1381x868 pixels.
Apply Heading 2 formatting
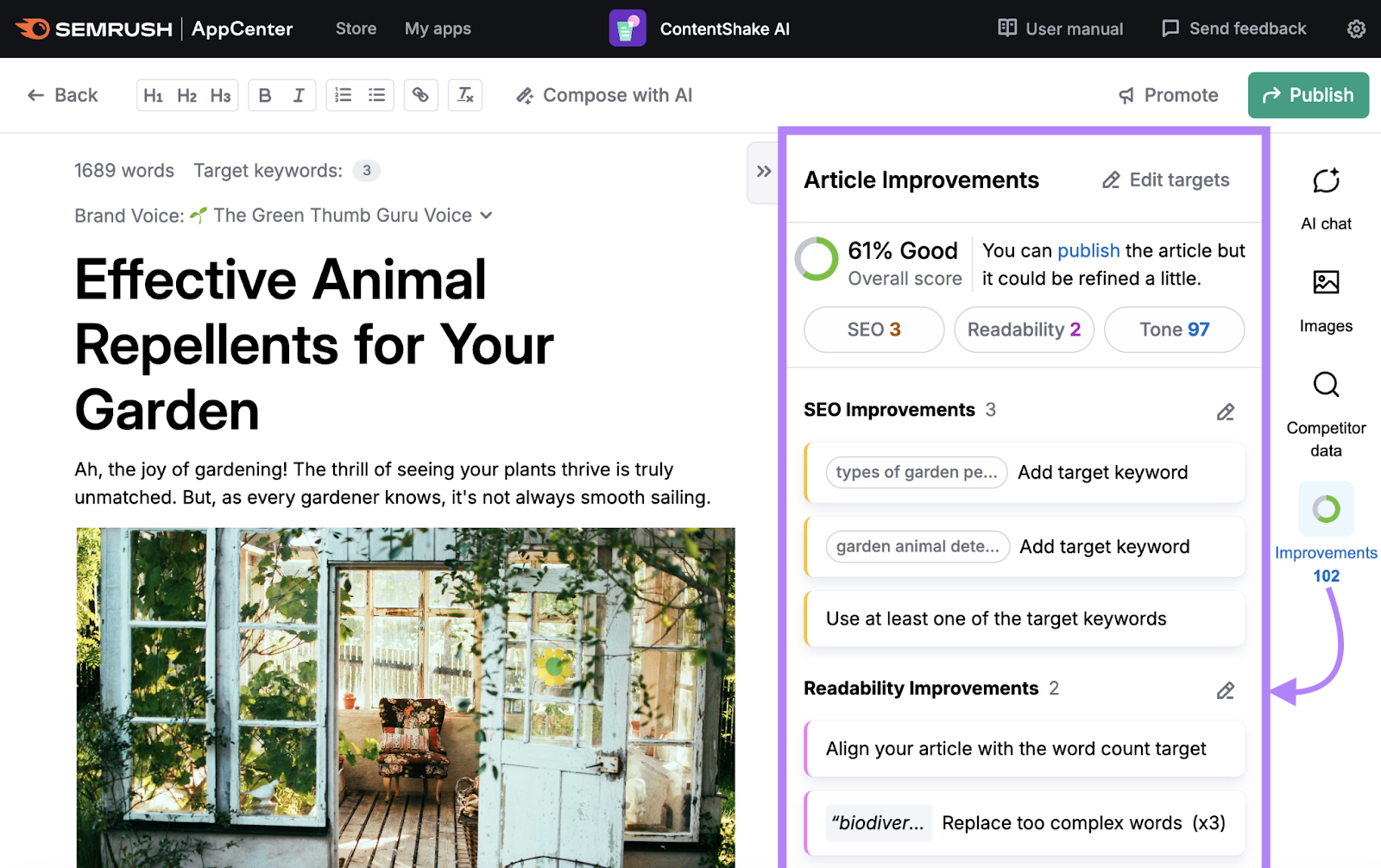point(186,95)
